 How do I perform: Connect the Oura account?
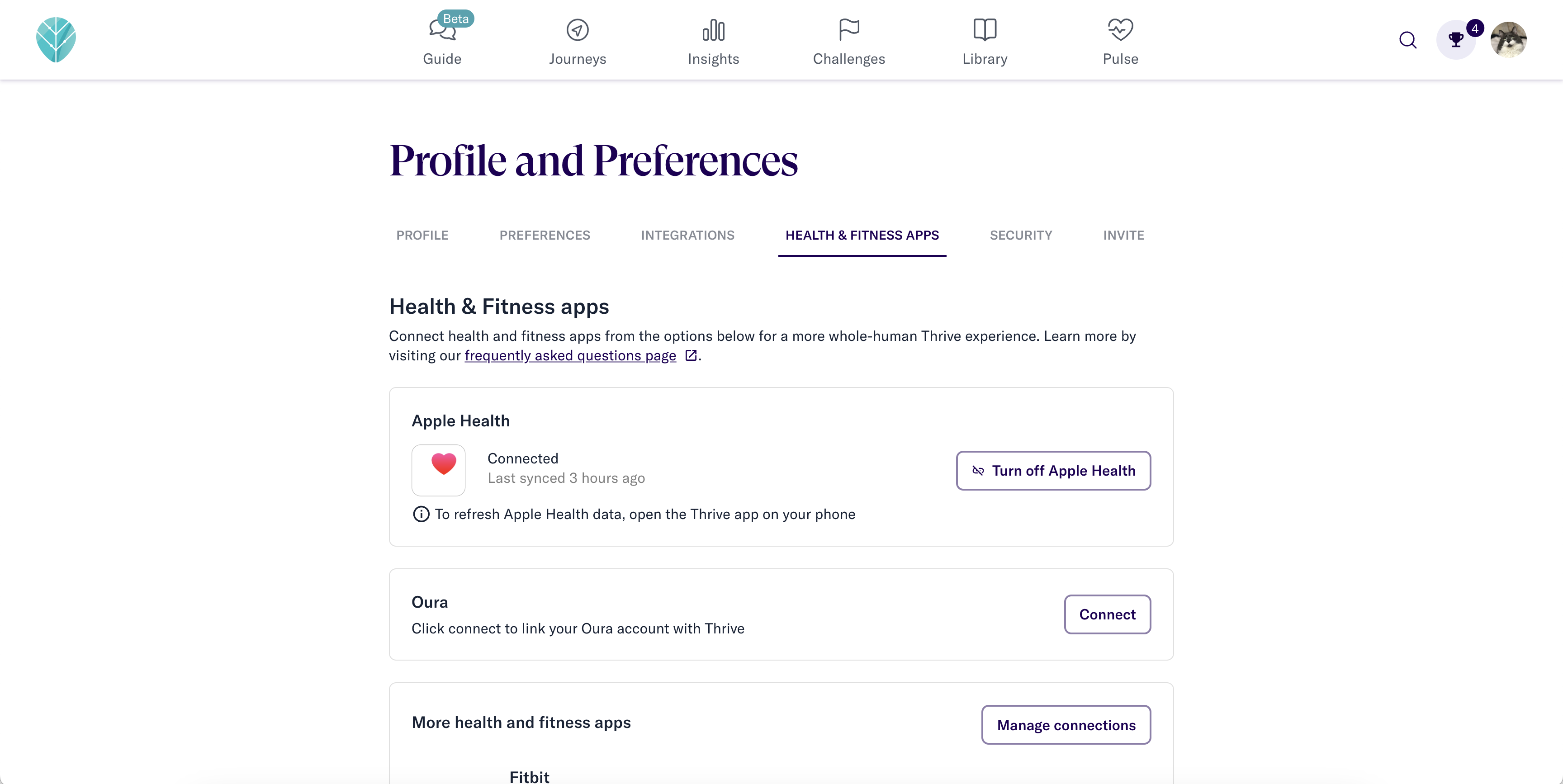point(1107,614)
